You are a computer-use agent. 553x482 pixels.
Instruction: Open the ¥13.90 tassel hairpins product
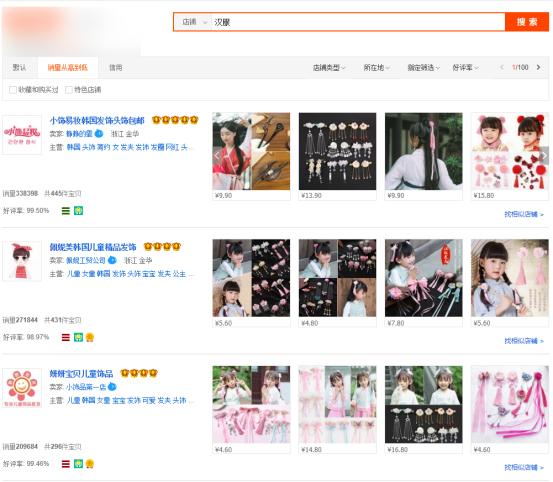click(338, 151)
